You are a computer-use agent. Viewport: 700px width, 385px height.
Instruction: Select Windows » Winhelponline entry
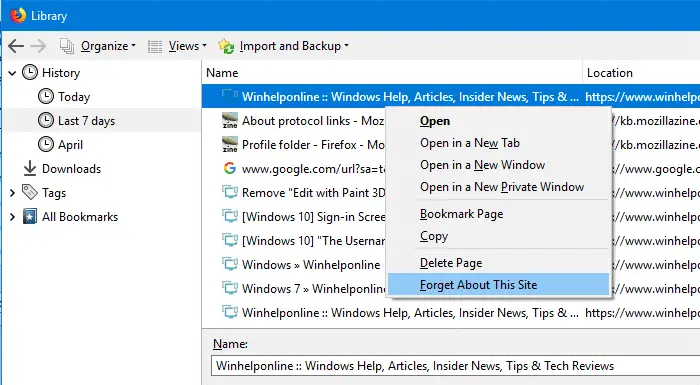point(294,264)
